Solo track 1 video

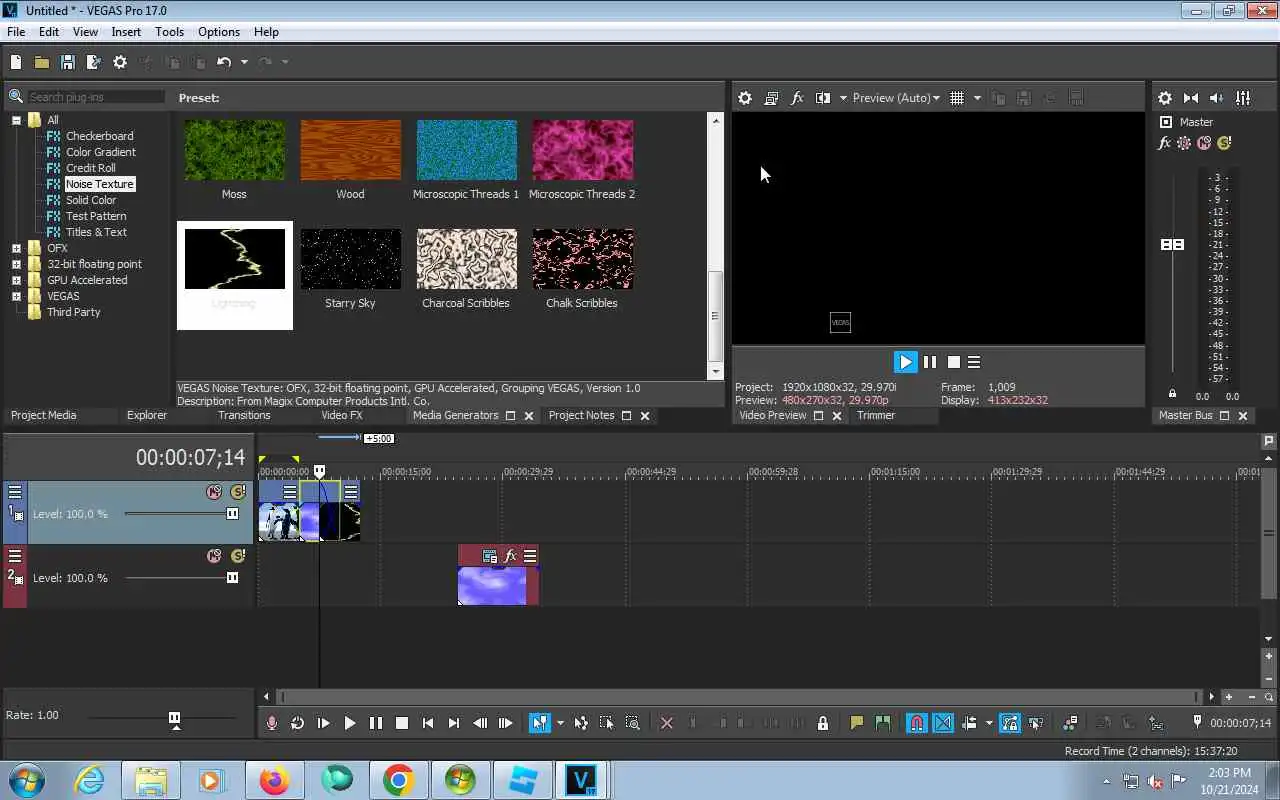(x=238, y=492)
